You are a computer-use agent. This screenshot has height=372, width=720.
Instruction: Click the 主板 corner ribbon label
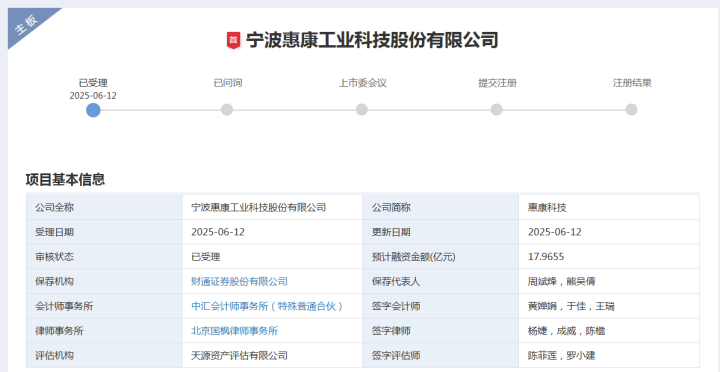coord(27,26)
